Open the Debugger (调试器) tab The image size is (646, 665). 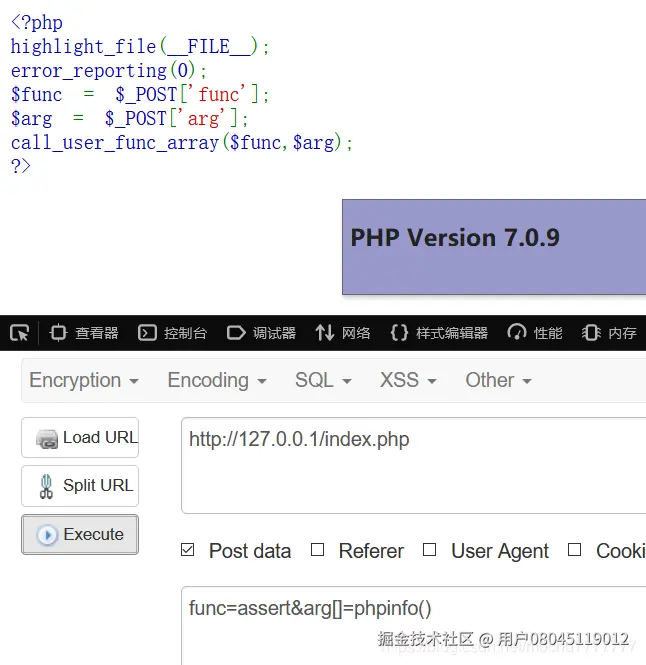point(261,333)
